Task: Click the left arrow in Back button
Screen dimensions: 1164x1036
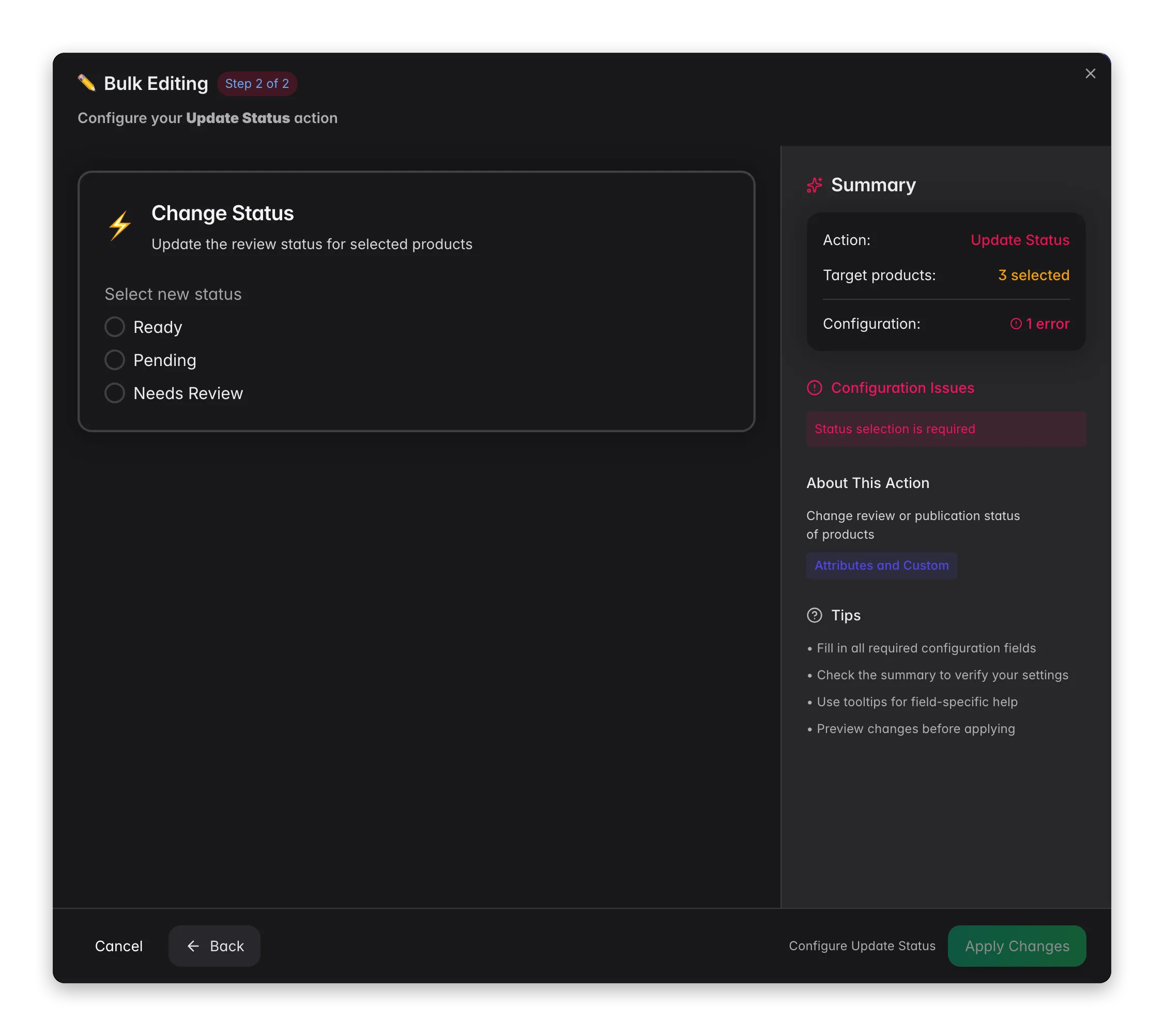Action: 193,946
